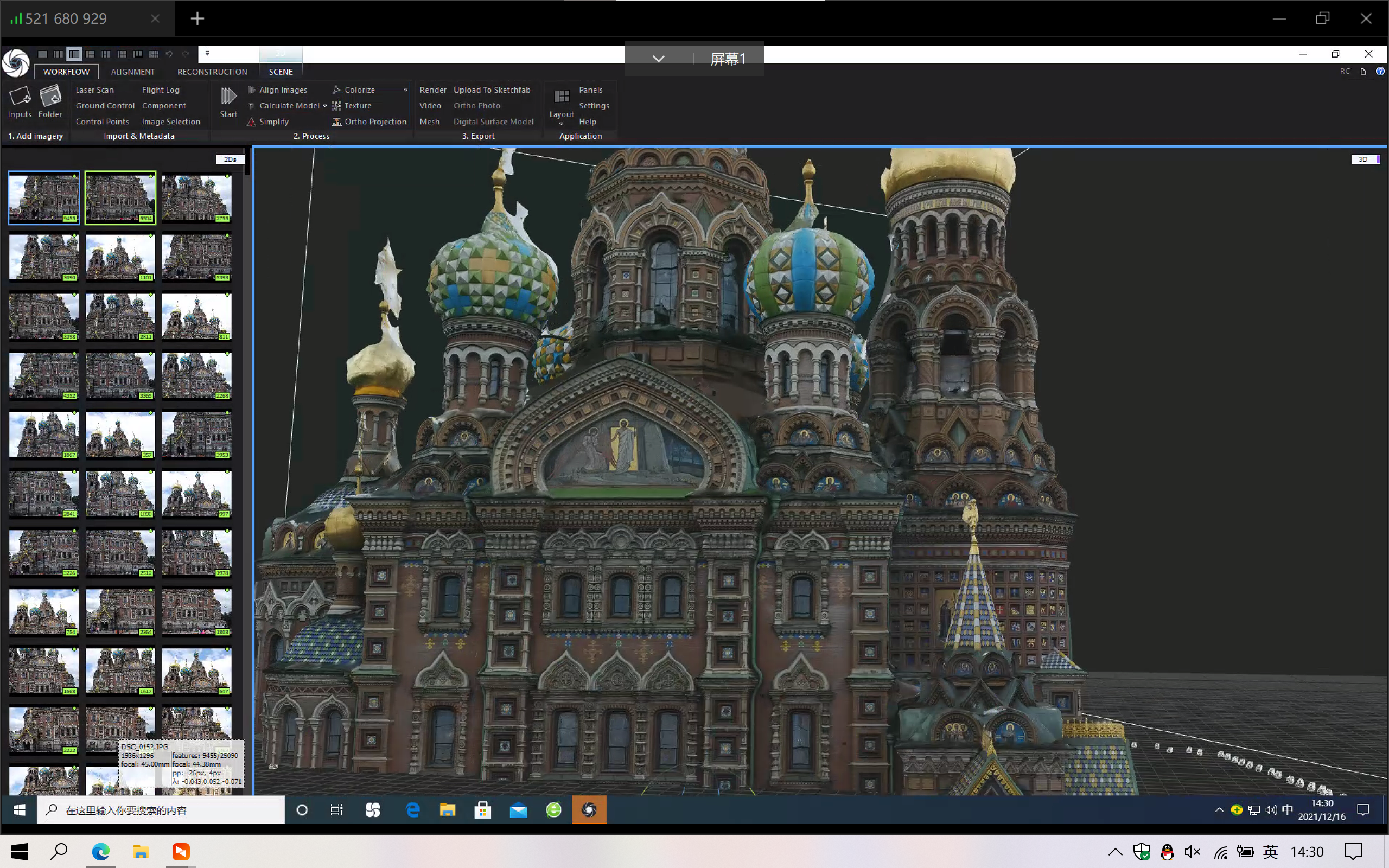Click the remote taskbar search box
Viewport: 1389px width, 868px height.
click(161, 810)
